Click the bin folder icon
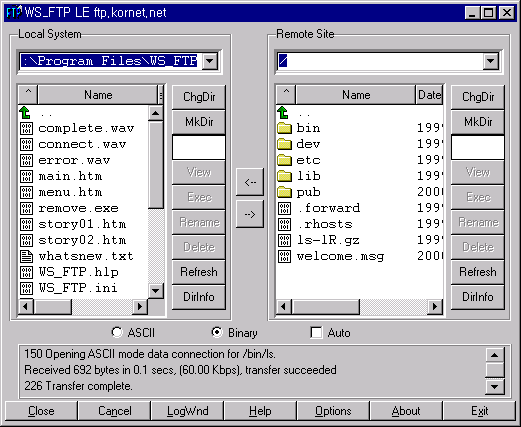The width and height of the screenshot is (521, 427). tap(284, 128)
